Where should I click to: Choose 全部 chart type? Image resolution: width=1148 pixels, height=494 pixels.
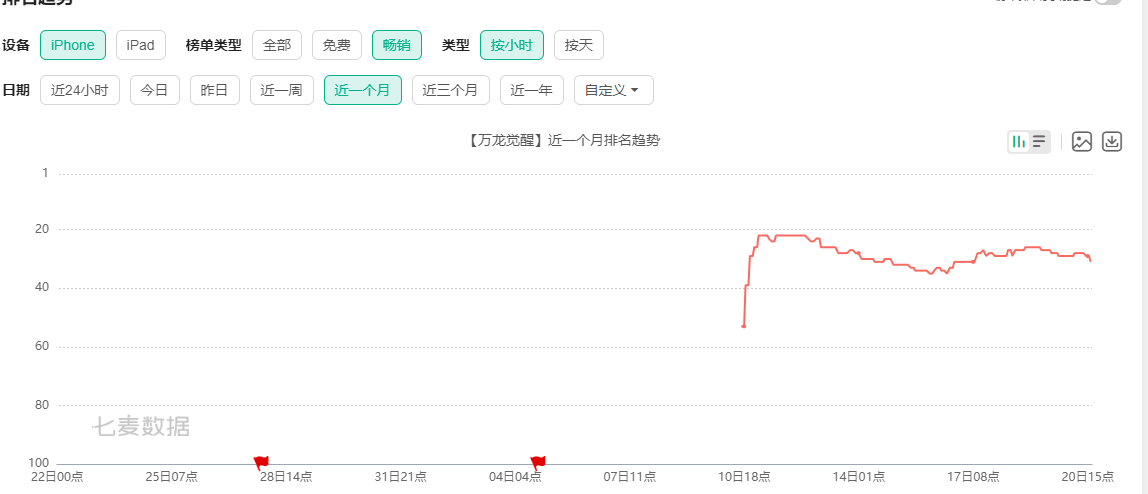(x=276, y=45)
